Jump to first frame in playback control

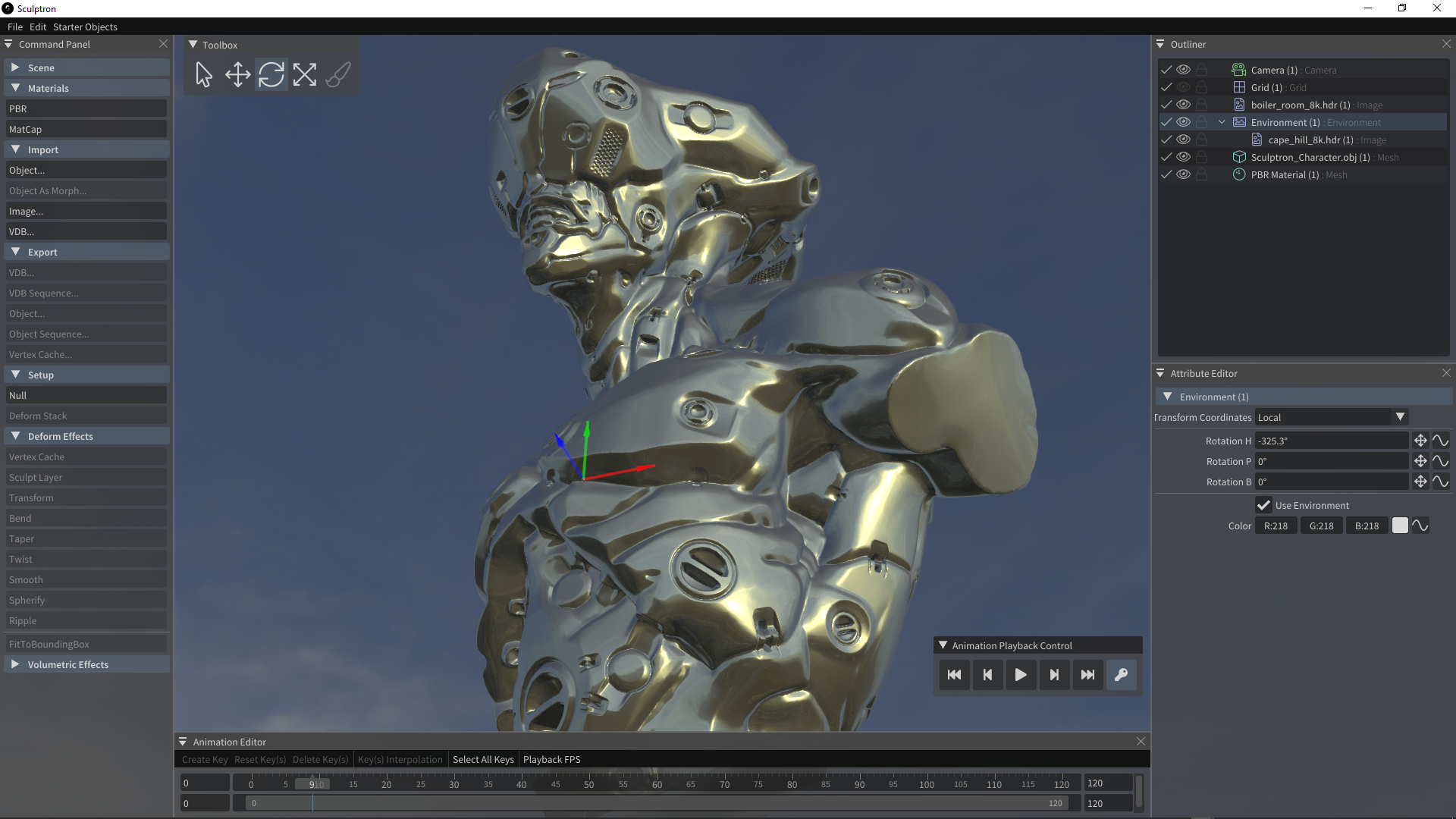click(954, 675)
